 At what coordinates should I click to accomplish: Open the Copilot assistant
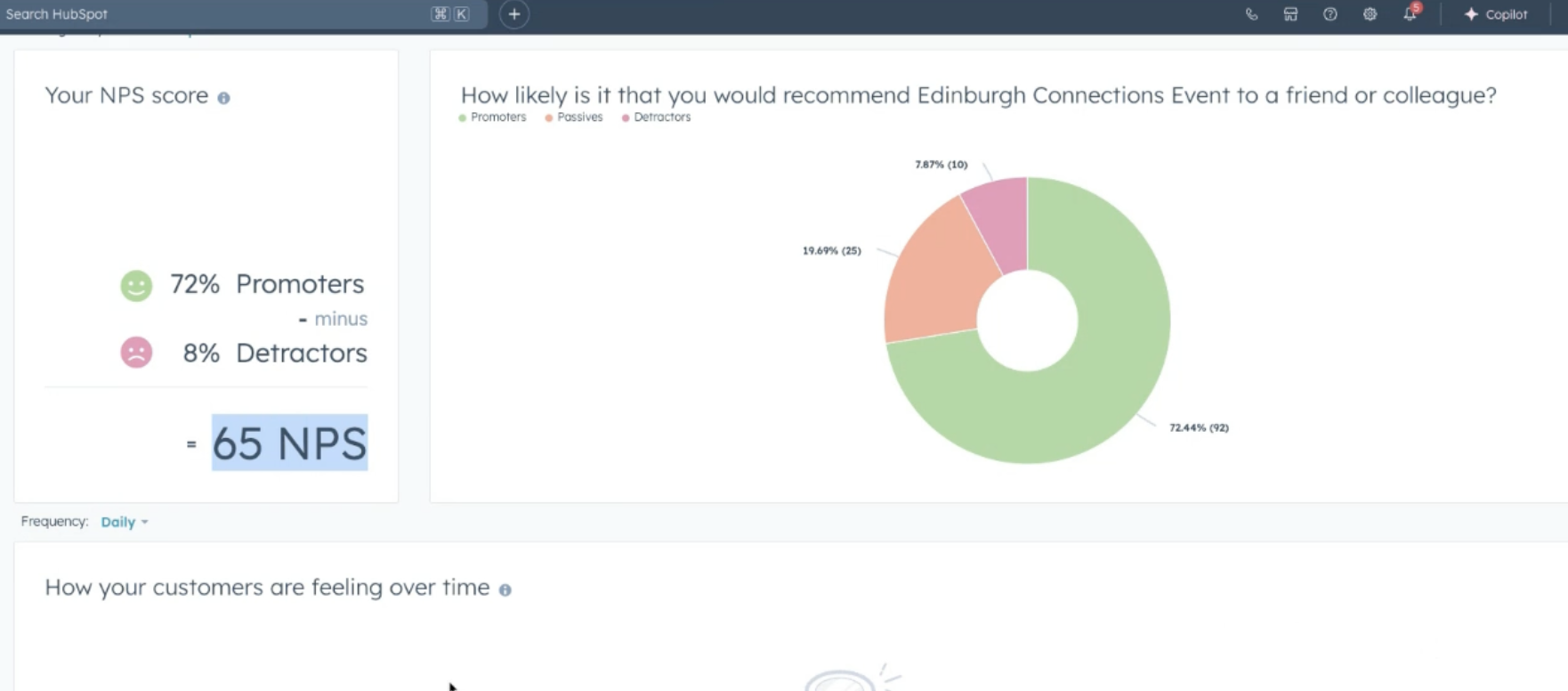point(1496,14)
